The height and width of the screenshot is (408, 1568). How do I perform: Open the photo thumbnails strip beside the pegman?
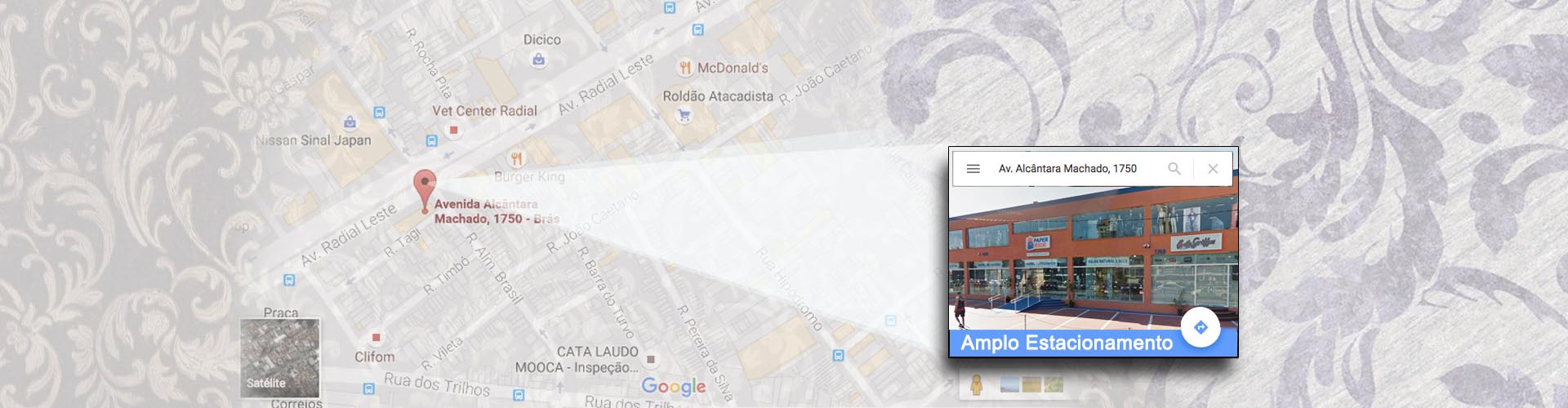[x=1031, y=384]
